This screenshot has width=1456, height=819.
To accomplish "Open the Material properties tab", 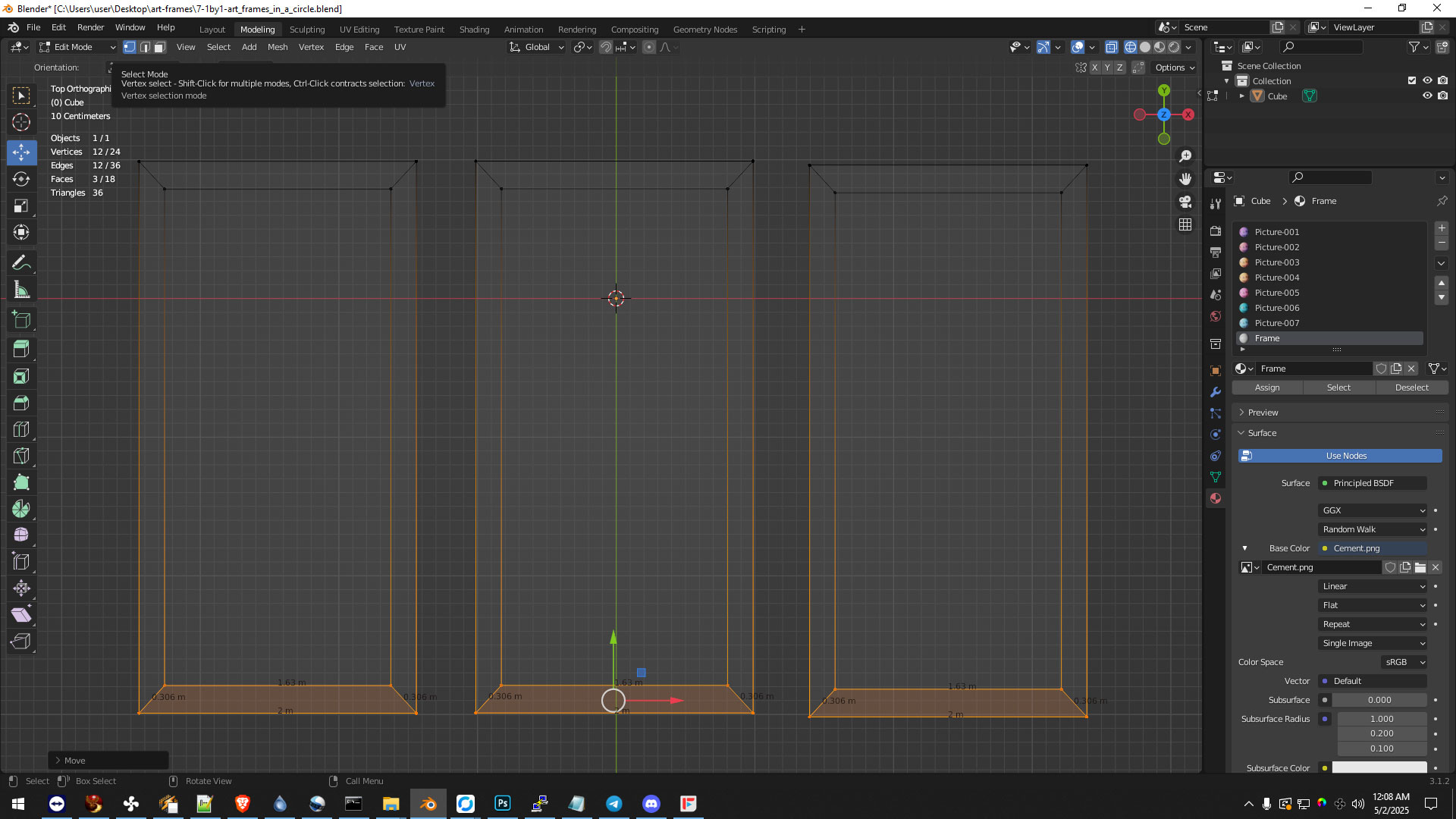I will point(1216,498).
